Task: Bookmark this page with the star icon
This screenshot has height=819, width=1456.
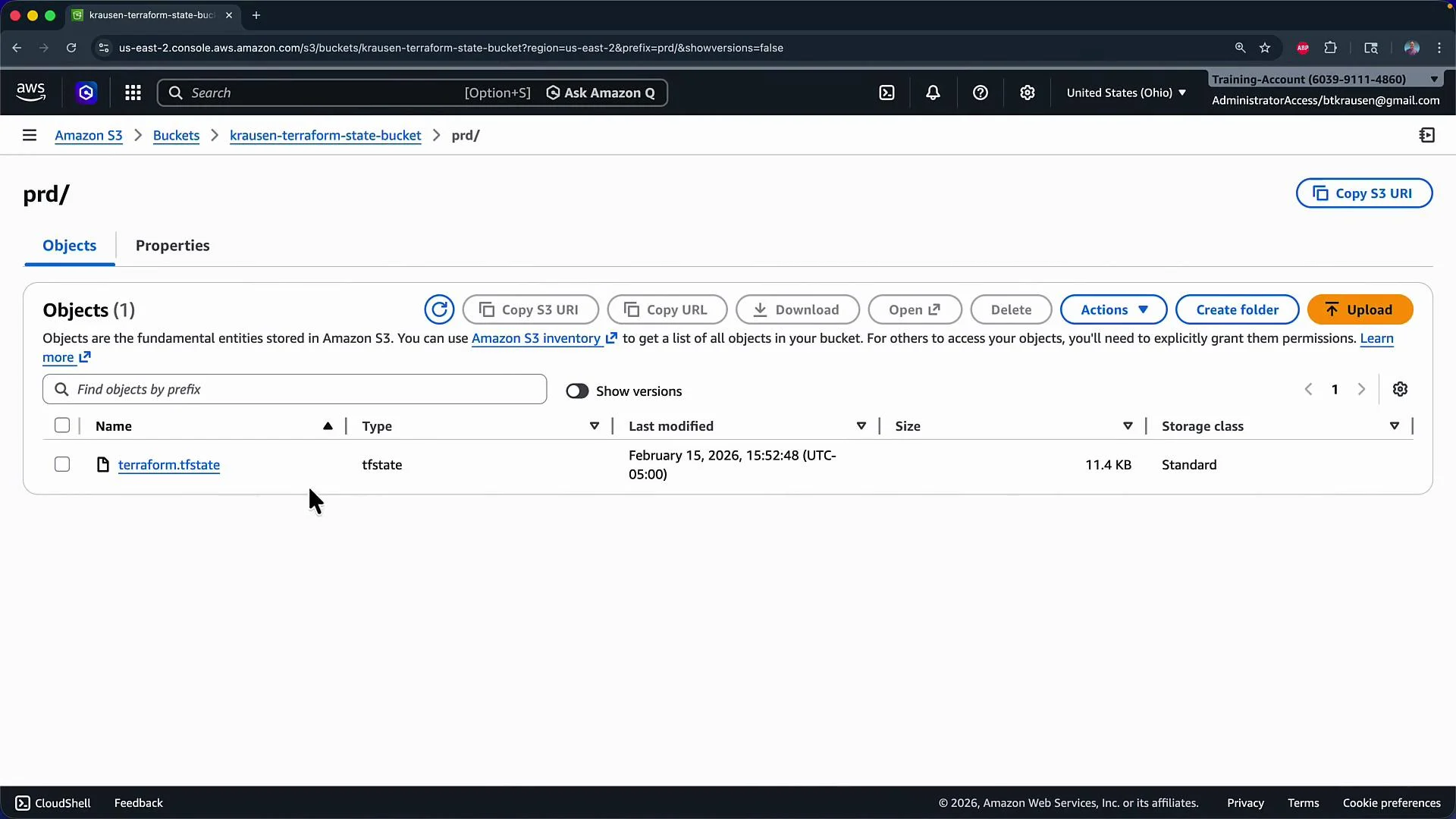Action: click(1265, 48)
